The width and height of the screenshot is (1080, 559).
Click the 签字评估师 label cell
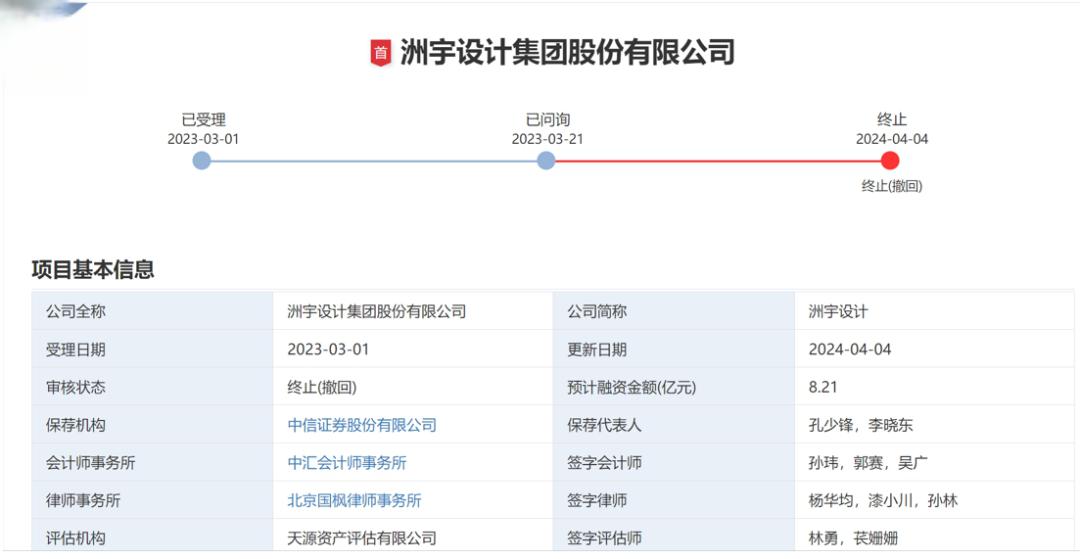point(674,536)
